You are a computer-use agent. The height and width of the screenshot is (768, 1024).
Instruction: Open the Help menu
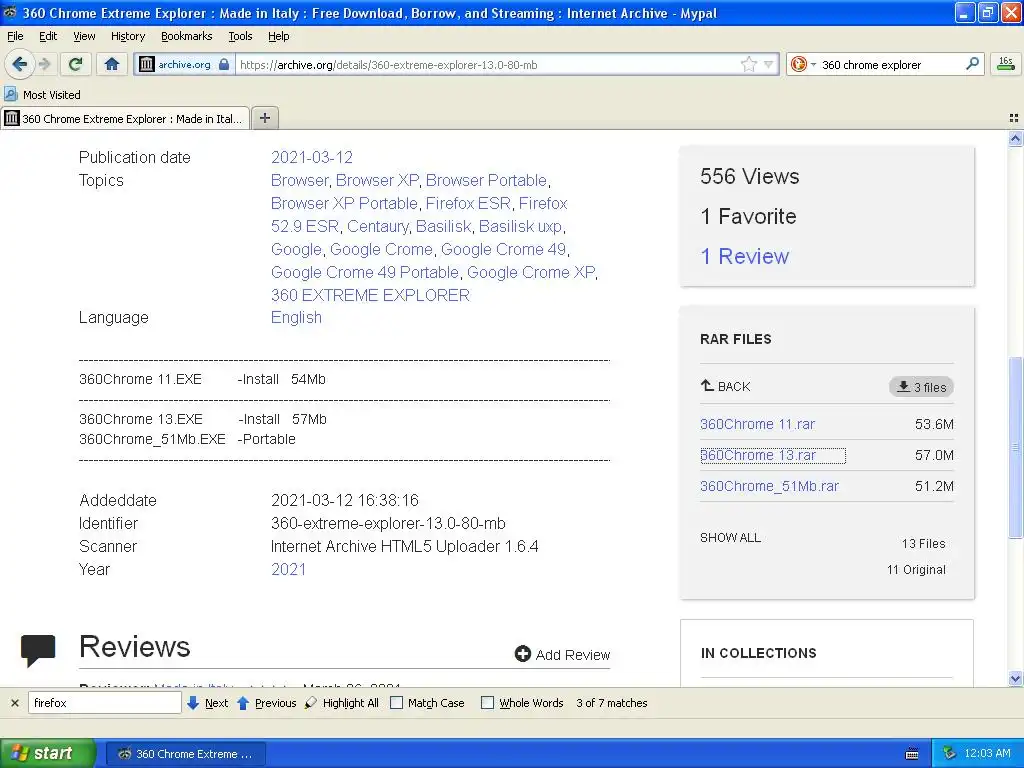tap(278, 36)
